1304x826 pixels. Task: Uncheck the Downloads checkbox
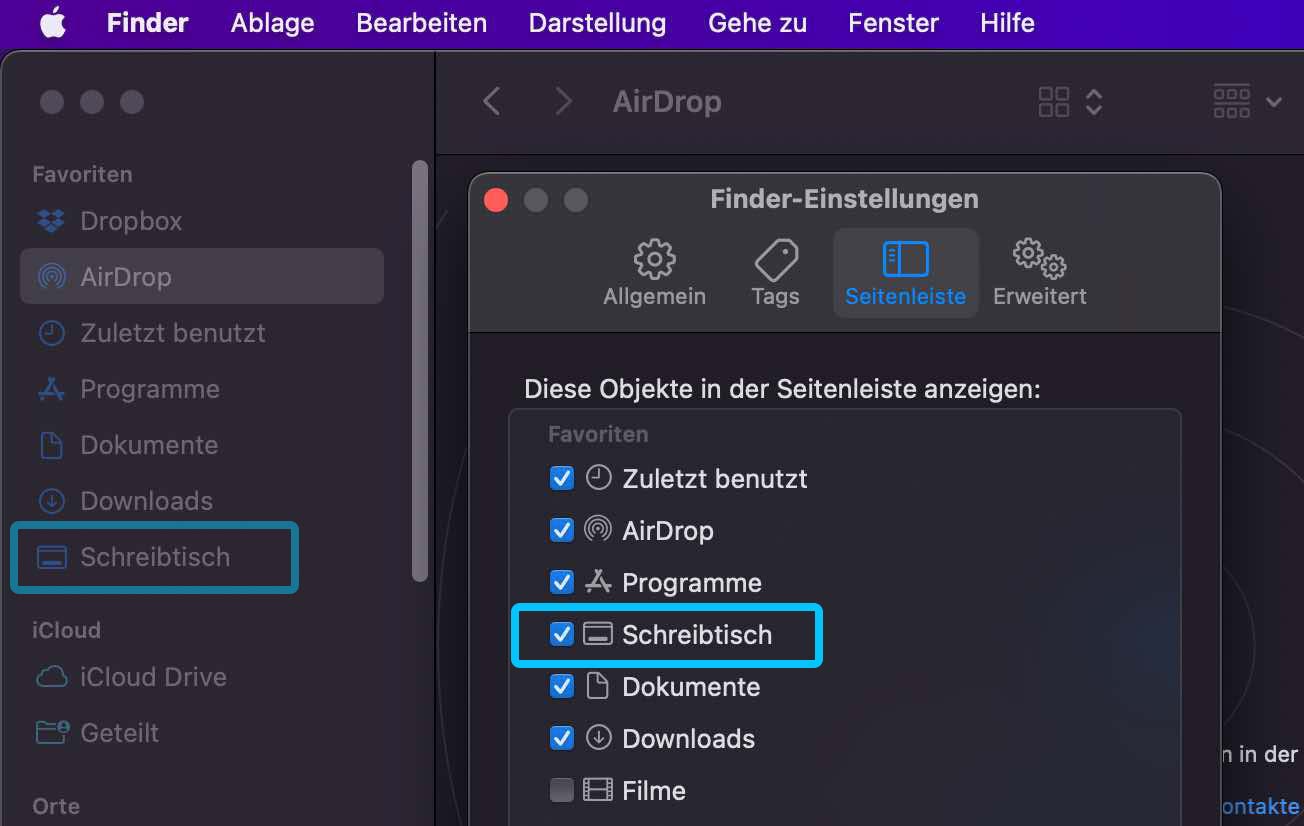pyautogui.click(x=562, y=738)
